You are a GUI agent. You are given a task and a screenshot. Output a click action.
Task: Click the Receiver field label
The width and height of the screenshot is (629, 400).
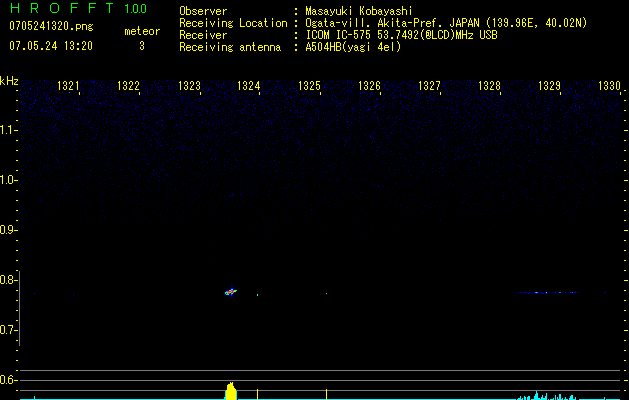[x=203, y=35]
